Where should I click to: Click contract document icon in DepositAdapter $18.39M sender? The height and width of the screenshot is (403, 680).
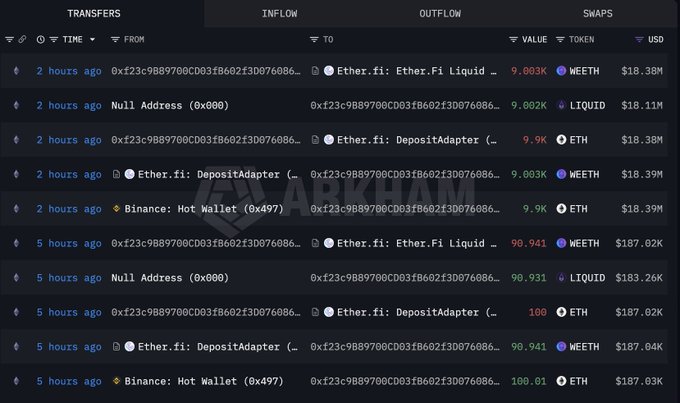pos(116,174)
